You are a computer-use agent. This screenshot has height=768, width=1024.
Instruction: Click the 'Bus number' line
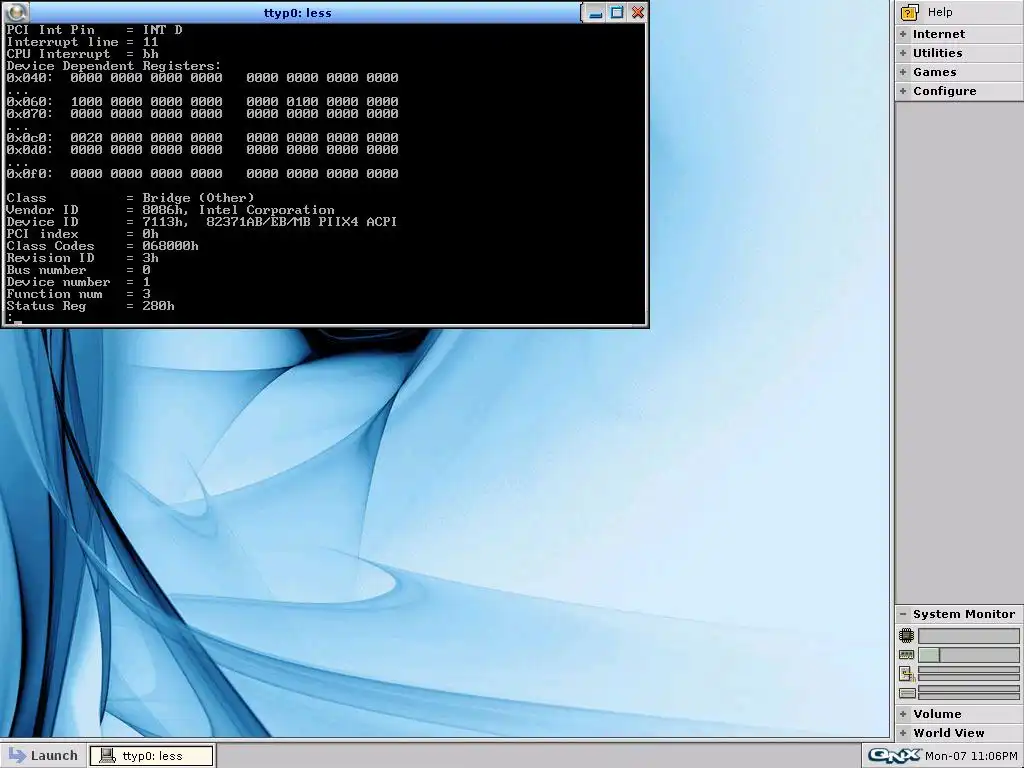[x=78, y=270]
